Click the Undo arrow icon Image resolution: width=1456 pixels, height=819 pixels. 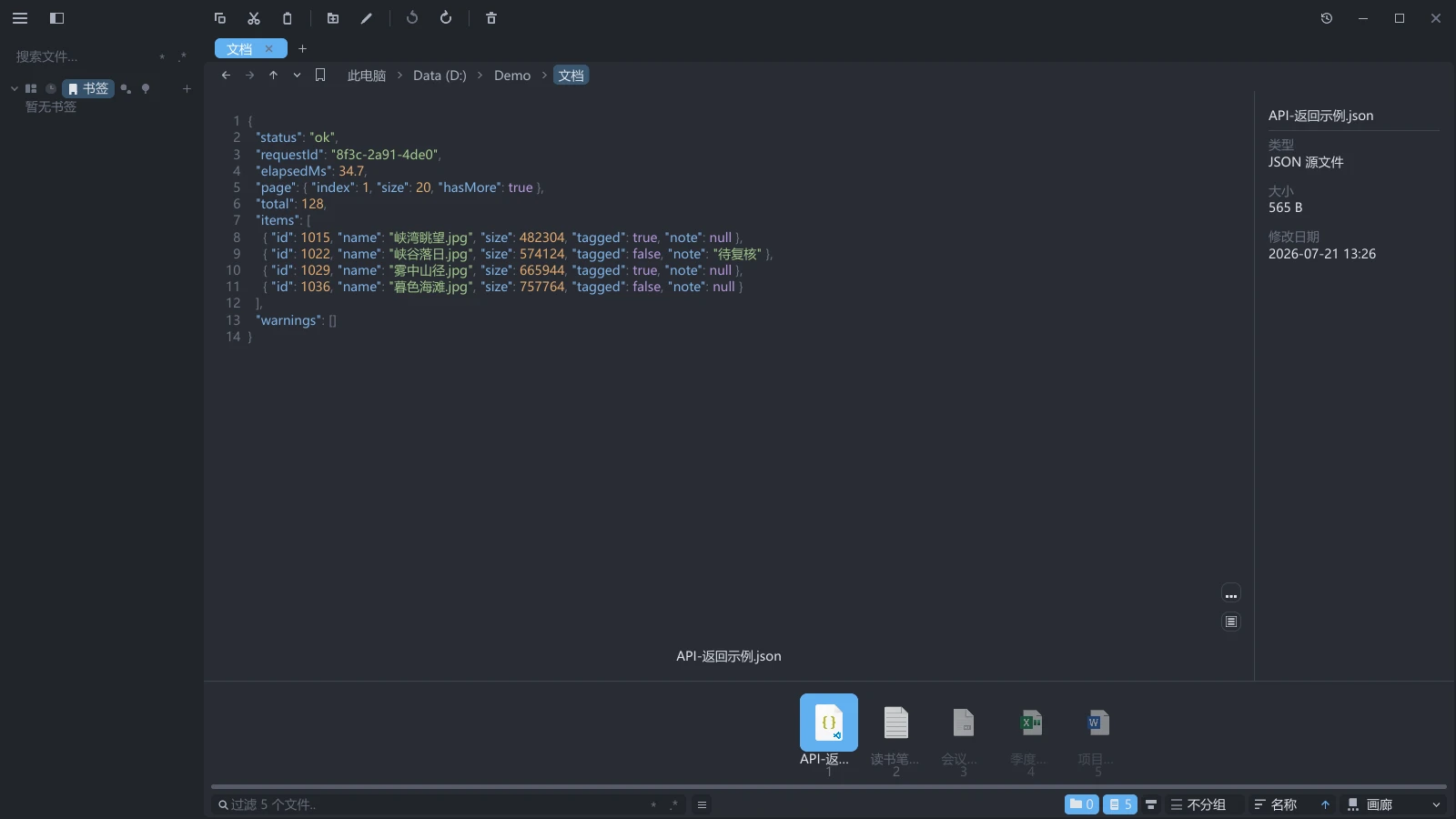412,18
